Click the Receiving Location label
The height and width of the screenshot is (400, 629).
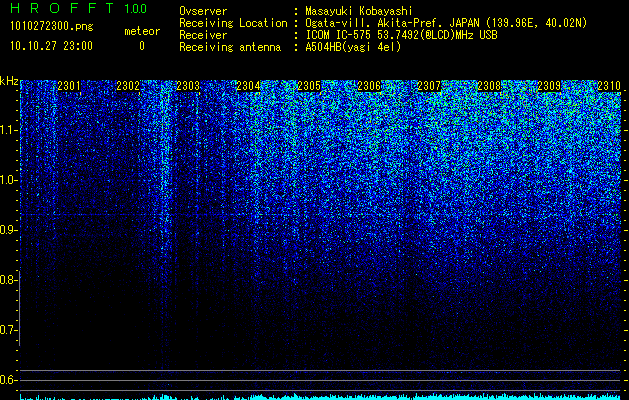coord(233,23)
